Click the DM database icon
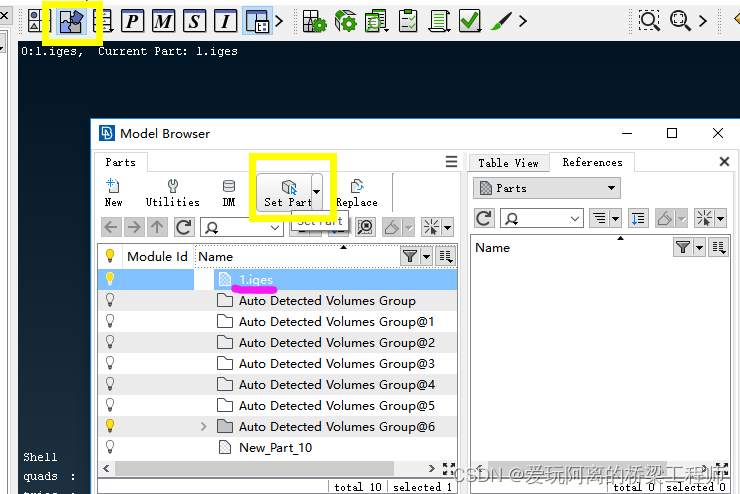 229,192
